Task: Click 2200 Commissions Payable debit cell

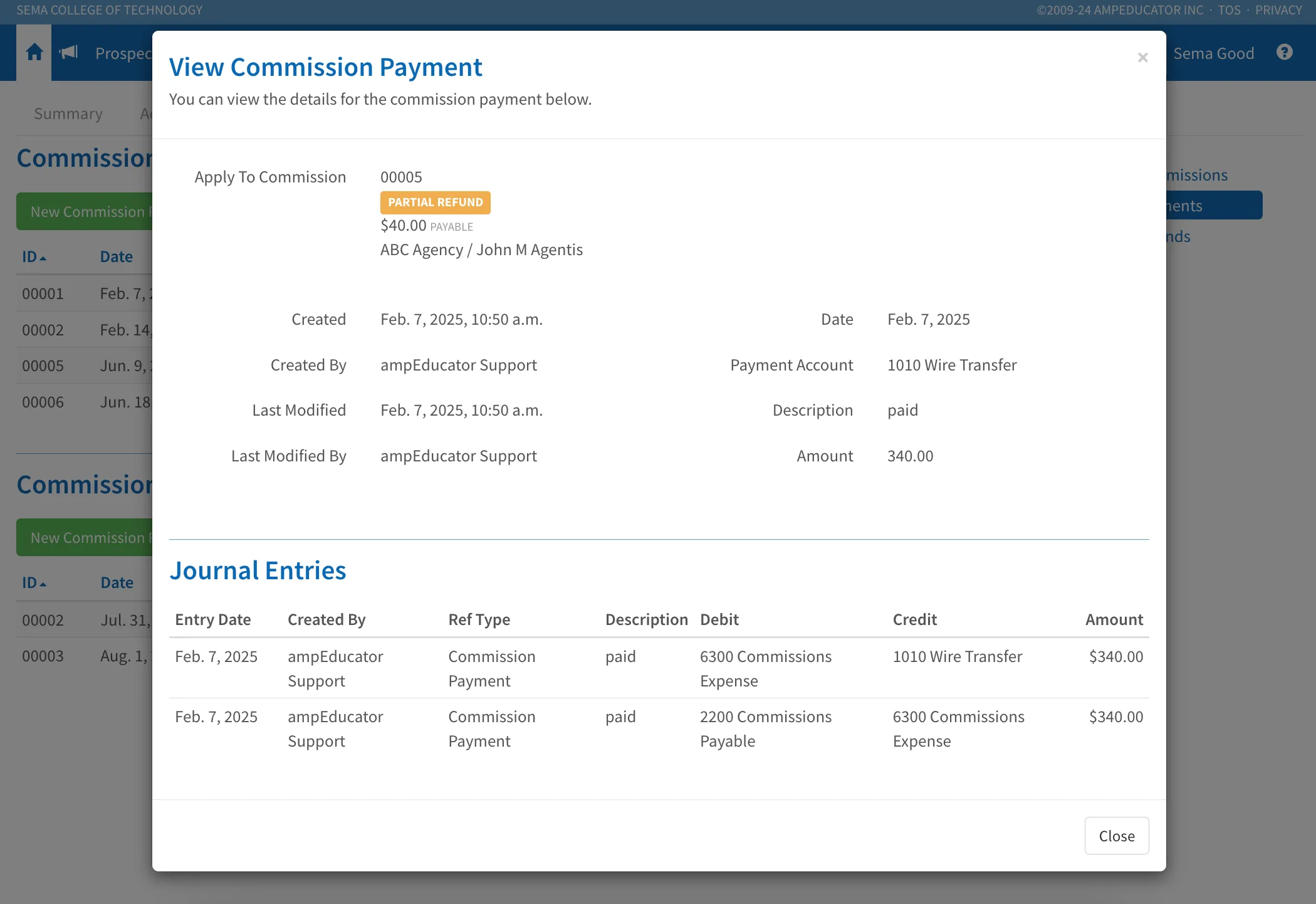Action: (x=766, y=728)
